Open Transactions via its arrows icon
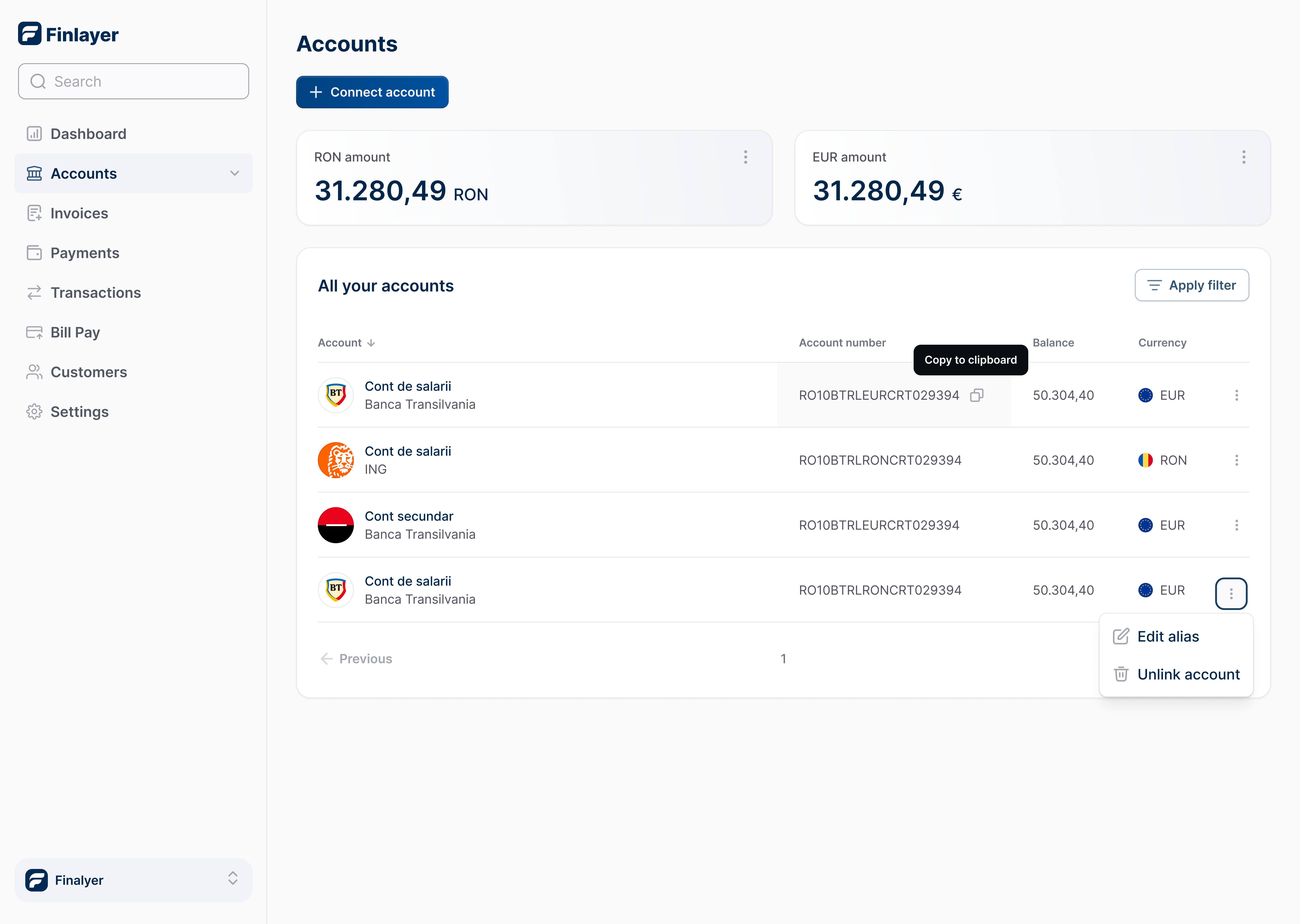1300x924 pixels. 34,292
